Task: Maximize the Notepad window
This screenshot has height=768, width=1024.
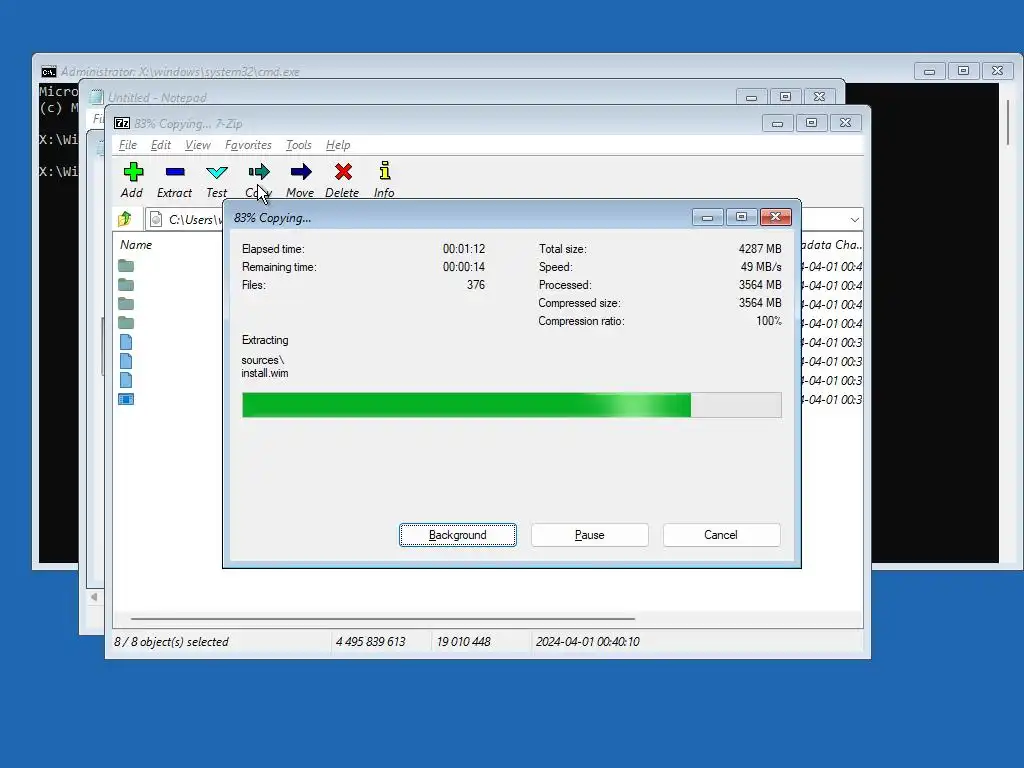Action: [x=785, y=97]
